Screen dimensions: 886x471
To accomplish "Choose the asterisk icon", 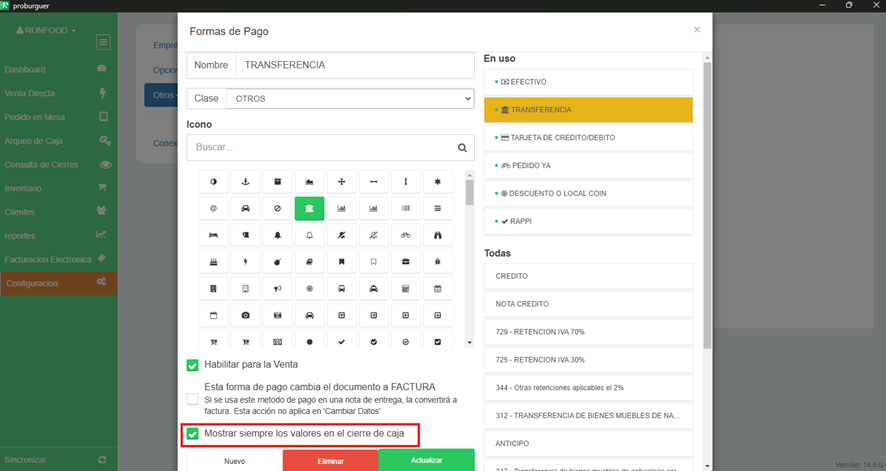I will click(x=437, y=182).
